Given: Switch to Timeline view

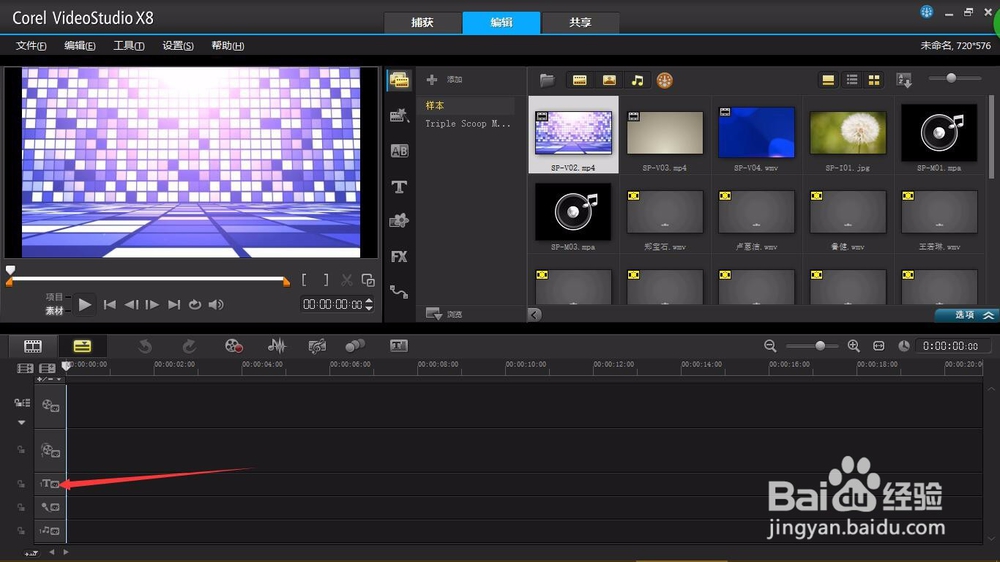Looking at the screenshot, I should tap(82, 346).
